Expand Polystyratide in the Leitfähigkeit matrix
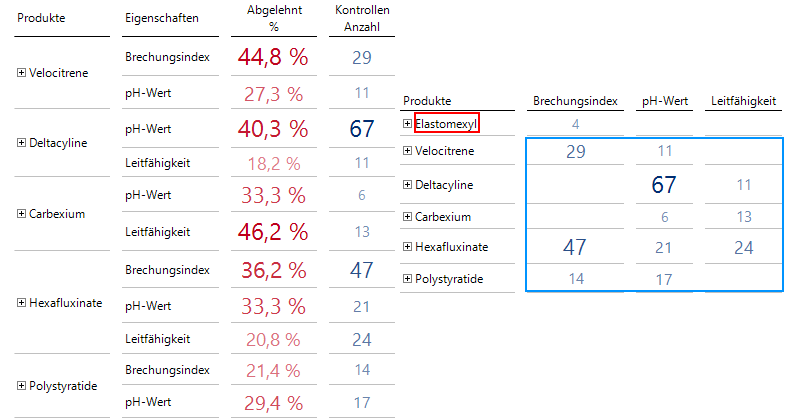The image size is (794, 419). 407,279
